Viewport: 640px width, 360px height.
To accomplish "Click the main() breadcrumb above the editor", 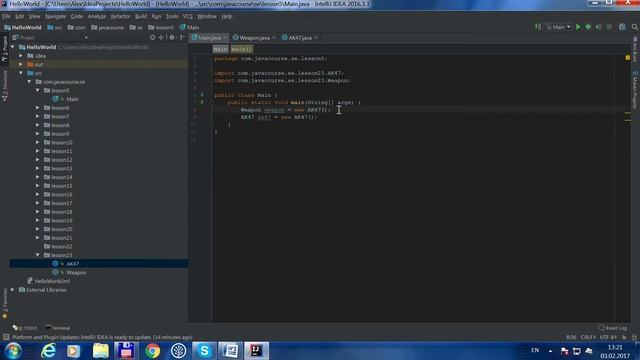I will [242, 49].
